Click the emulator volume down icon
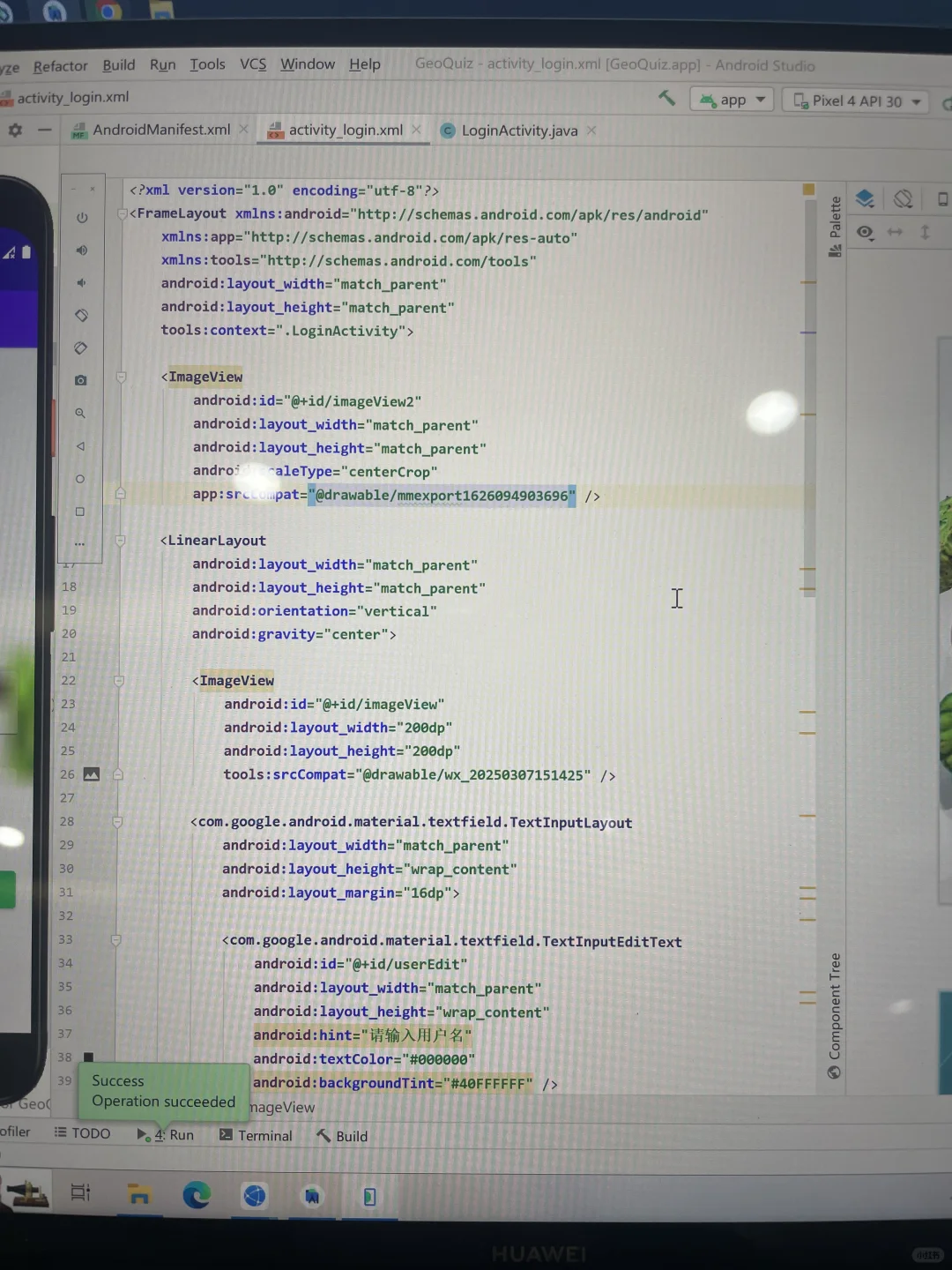 point(81,282)
